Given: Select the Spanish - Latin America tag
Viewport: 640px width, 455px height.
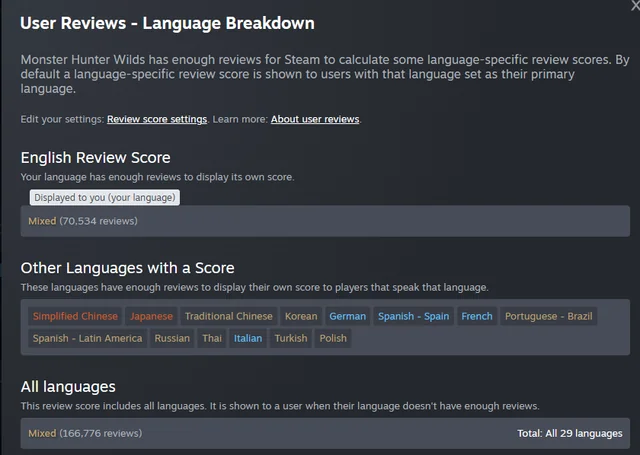Looking at the screenshot, I should tap(87, 338).
